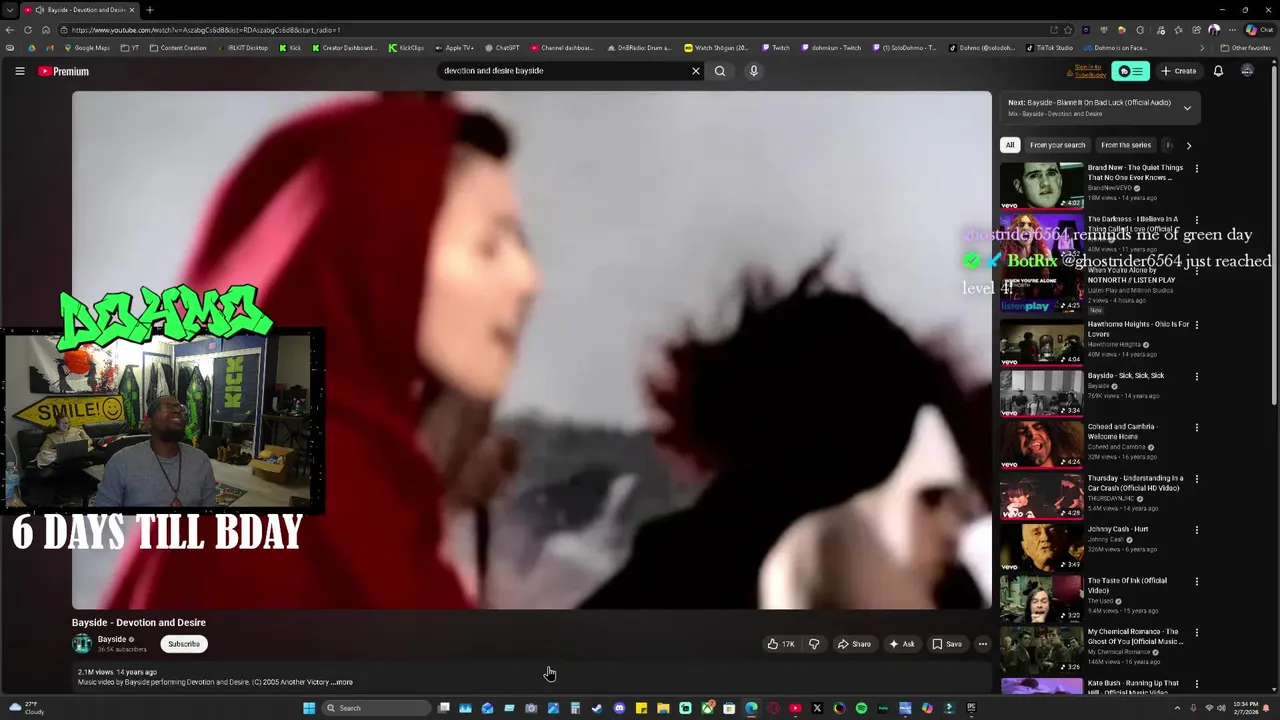
Task: Open the Apple TV+ bookmark
Action: click(x=455, y=48)
